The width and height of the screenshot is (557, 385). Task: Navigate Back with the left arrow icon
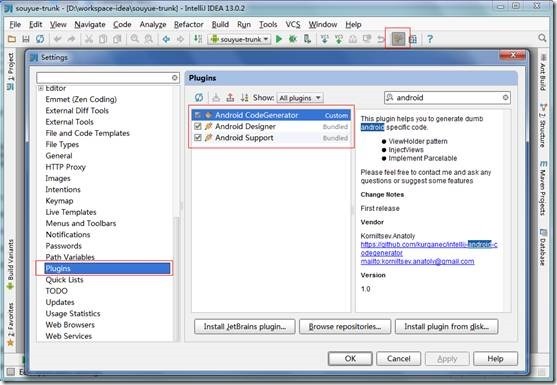[166, 39]
